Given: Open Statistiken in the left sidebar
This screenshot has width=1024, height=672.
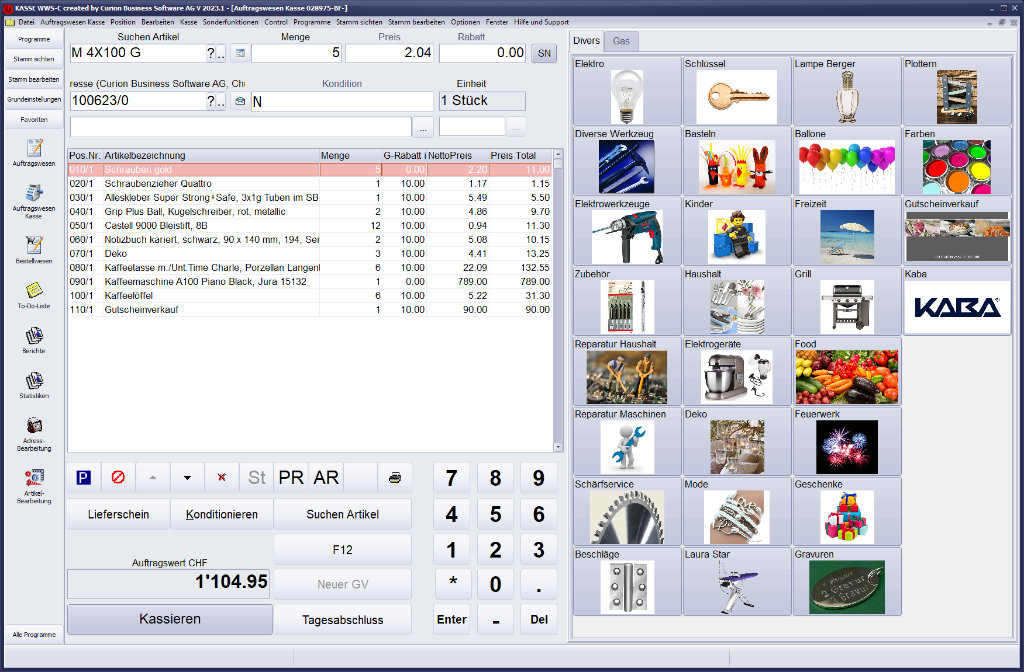Looking at the screenshot, I should (34, 384).
